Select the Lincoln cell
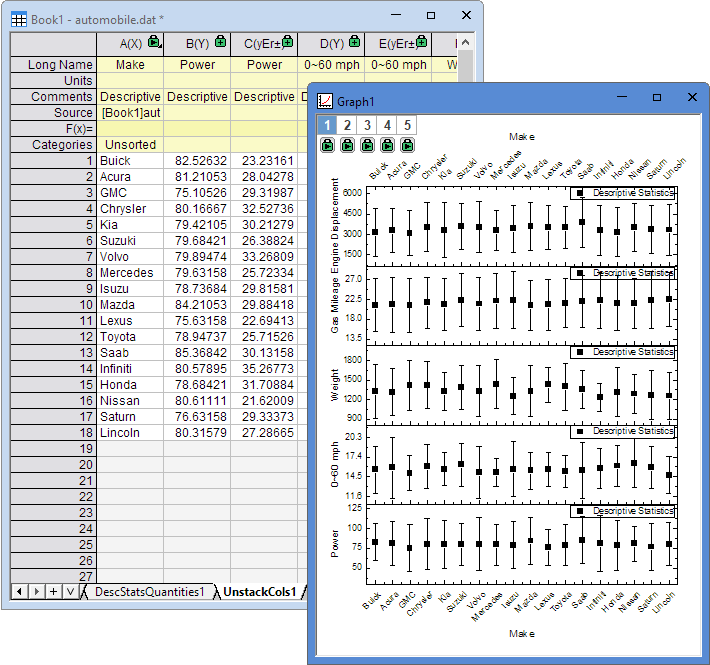Screen dimensions: 710x665 click(x=130, y=432)
